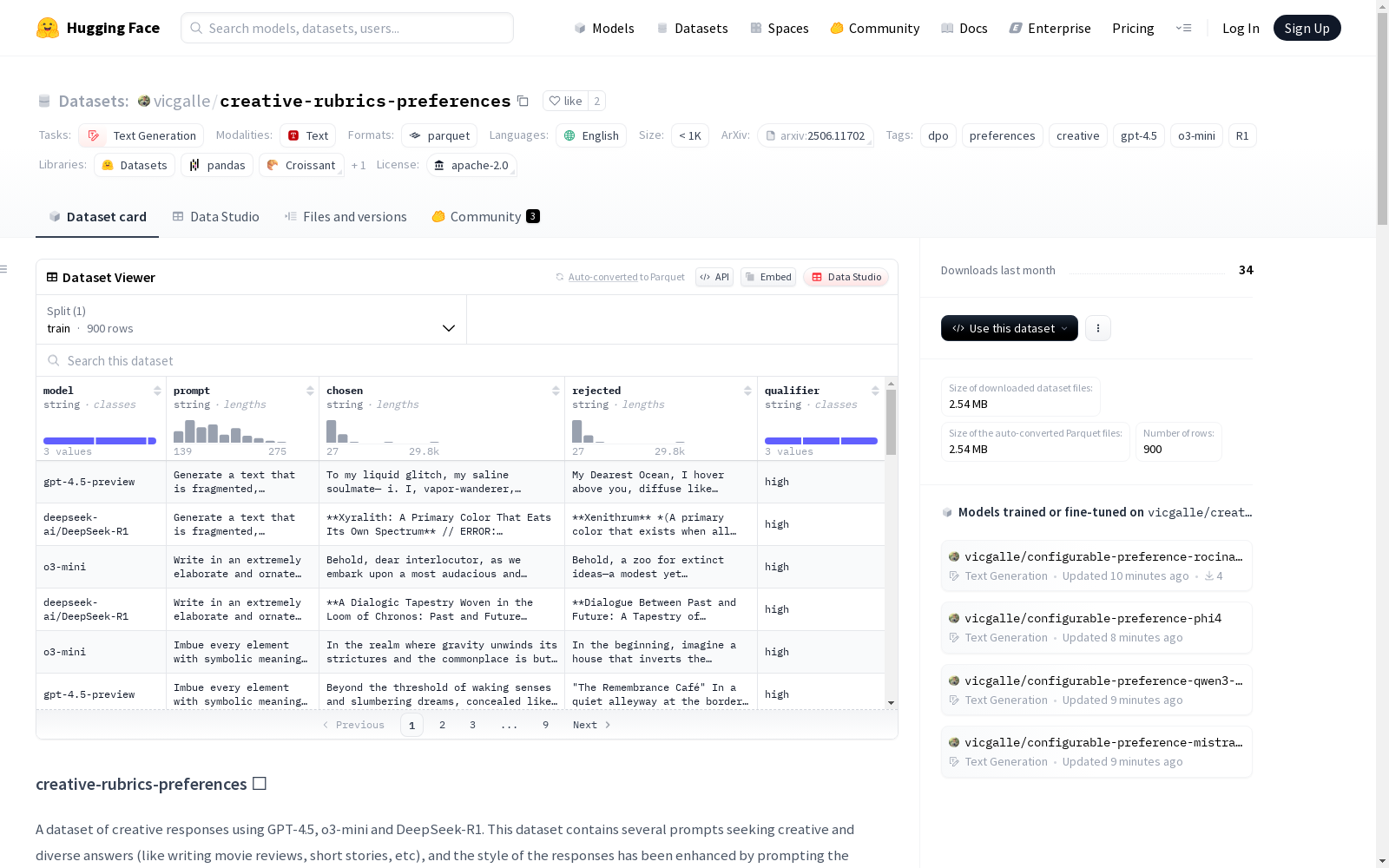The image size is (1389, 868).
Task: Go to Models in the top navigation
Action: (x=604, y=28)
